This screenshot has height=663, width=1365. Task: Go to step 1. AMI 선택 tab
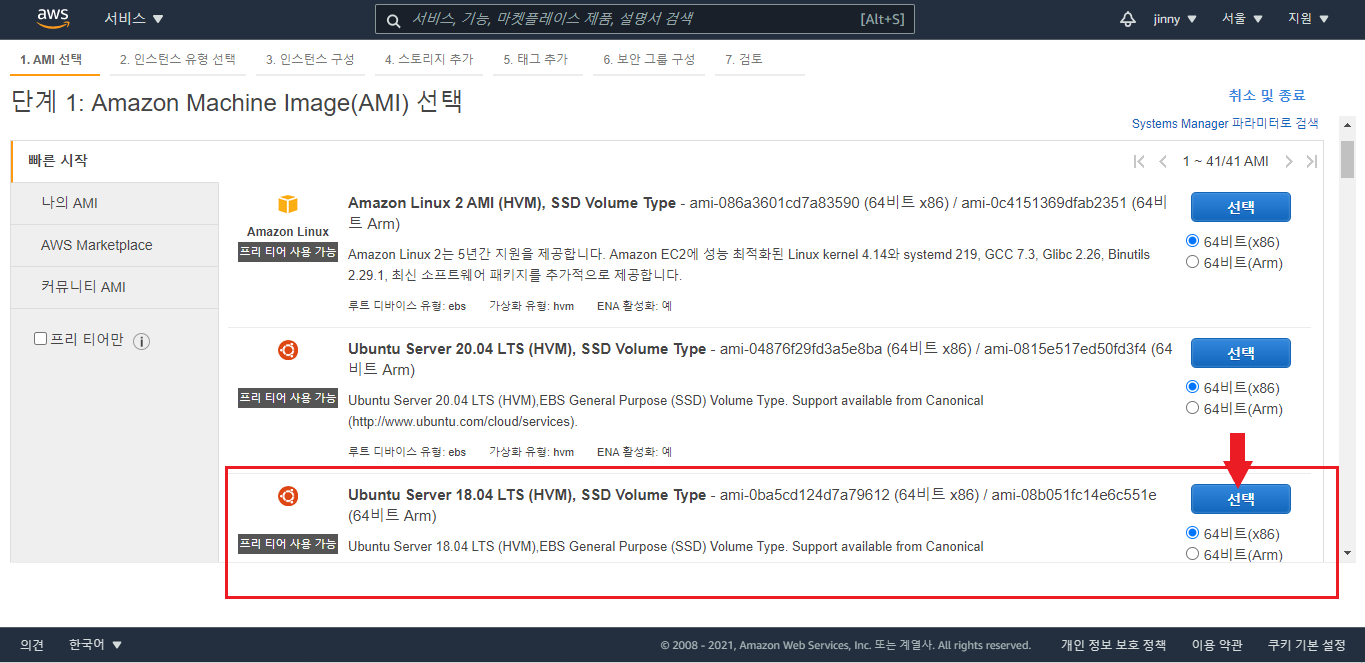52,59
